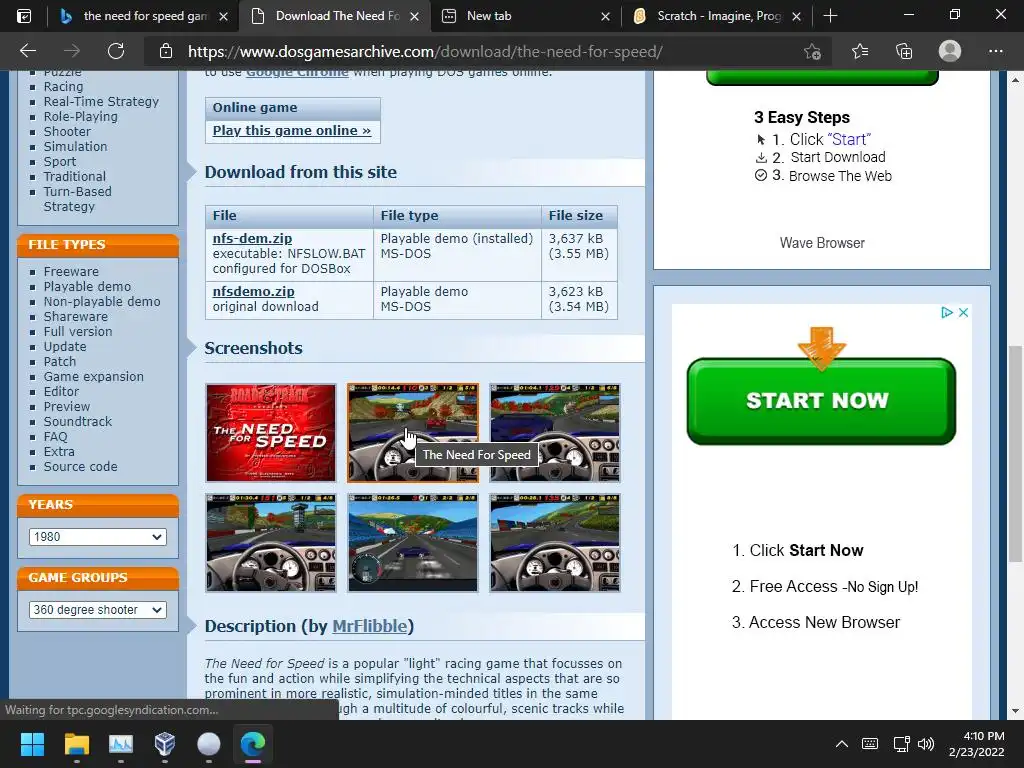Click the page vertical scrollbar thumb

click(1015, 453)
